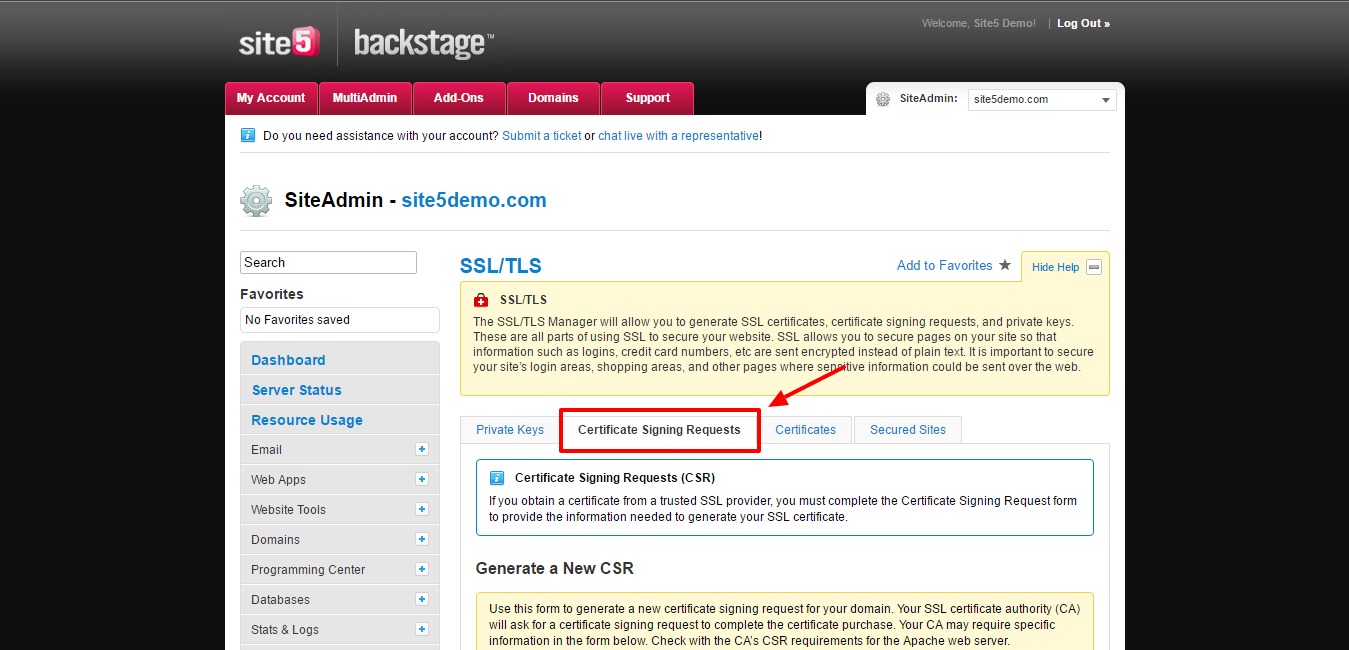The image size is (1349, 650).
Task: Expand the Programming Center plus icon
Action: pyautogui.click(x=422, y=569)
